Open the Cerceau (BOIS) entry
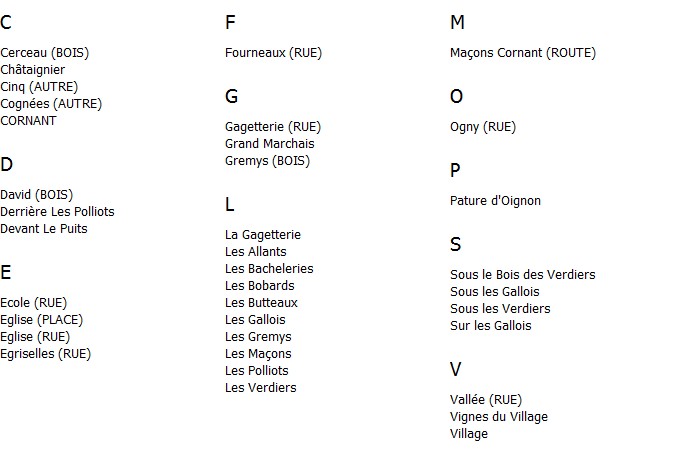Viewport: 675px width, 450px height. [45, 53]
